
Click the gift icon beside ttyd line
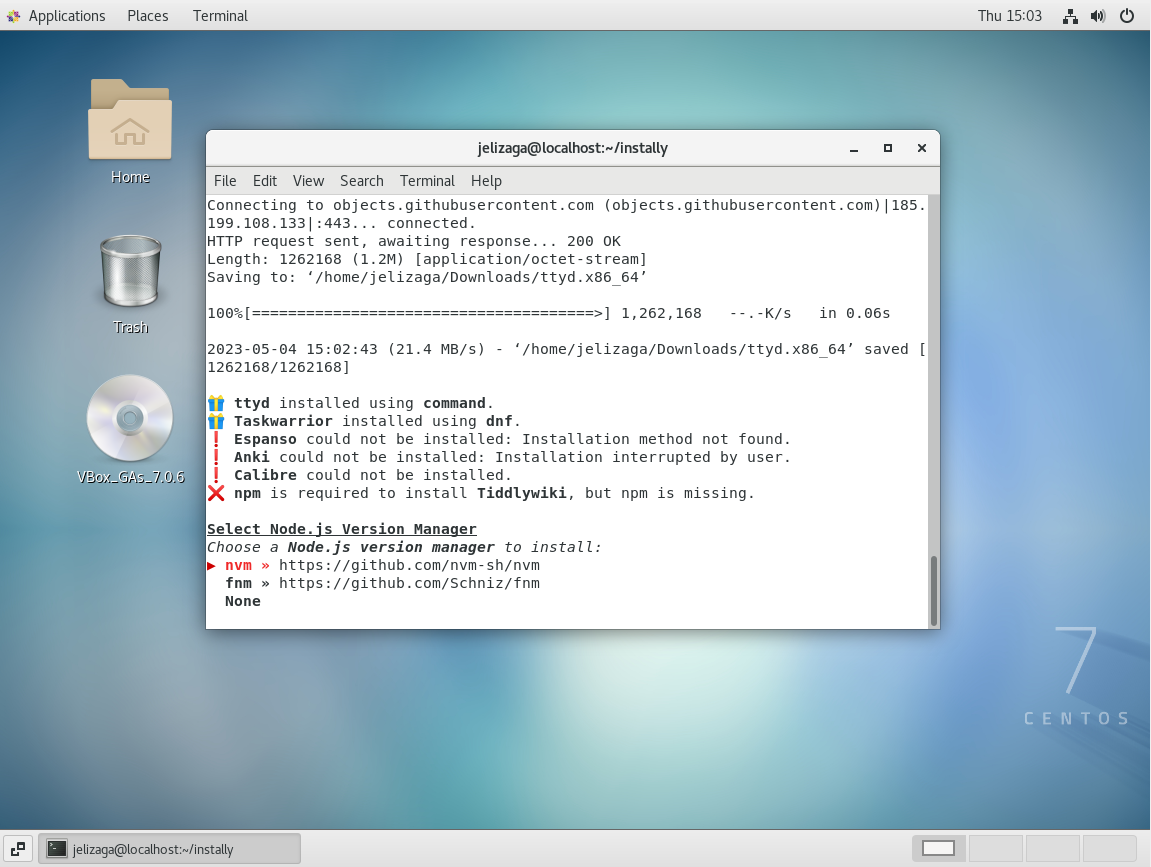(x=216, y=403)
